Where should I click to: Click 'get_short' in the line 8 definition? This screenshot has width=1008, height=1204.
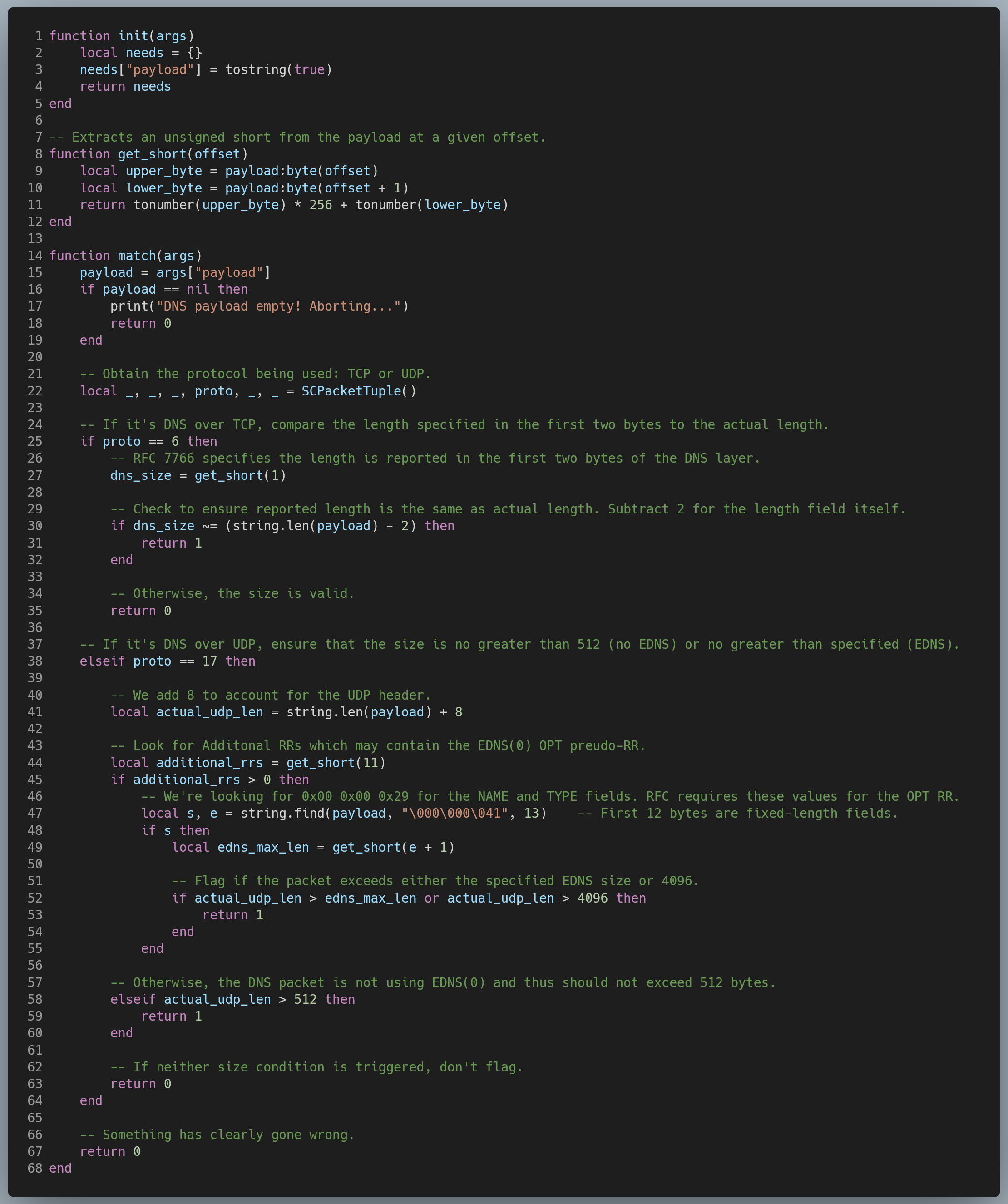click(x=152, y=154)
